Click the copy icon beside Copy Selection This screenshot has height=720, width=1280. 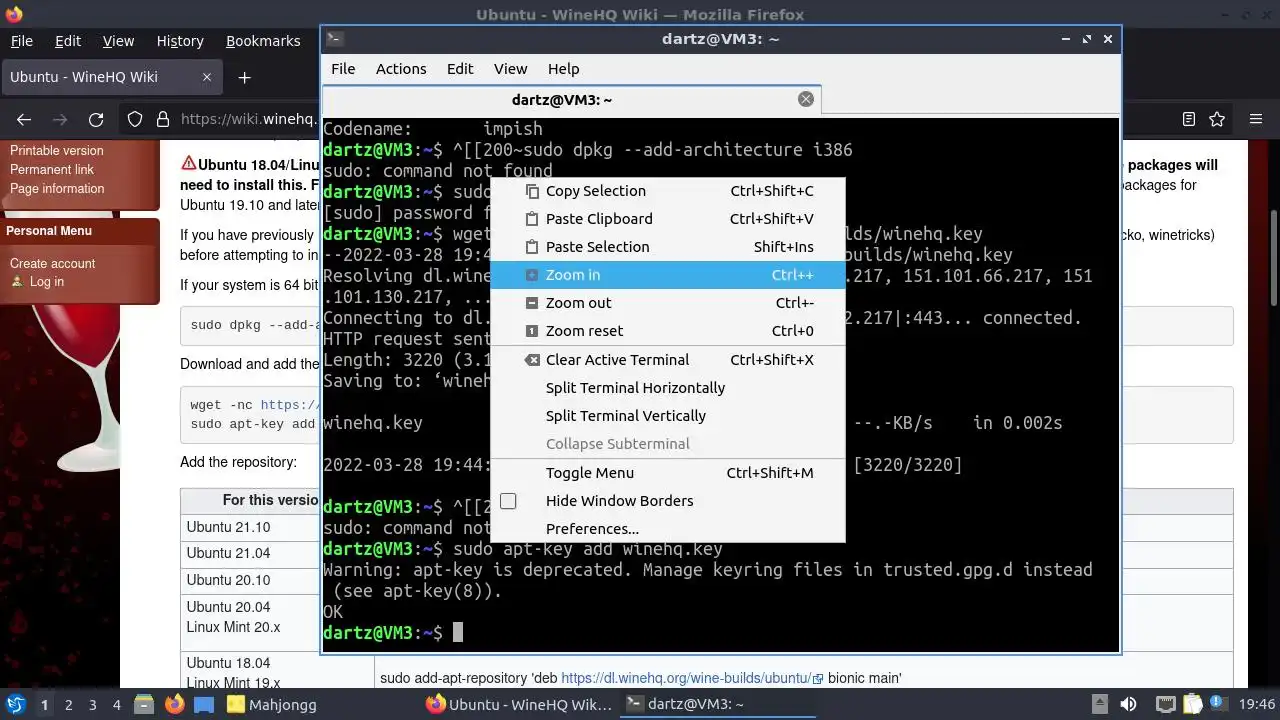pos(532,191)
